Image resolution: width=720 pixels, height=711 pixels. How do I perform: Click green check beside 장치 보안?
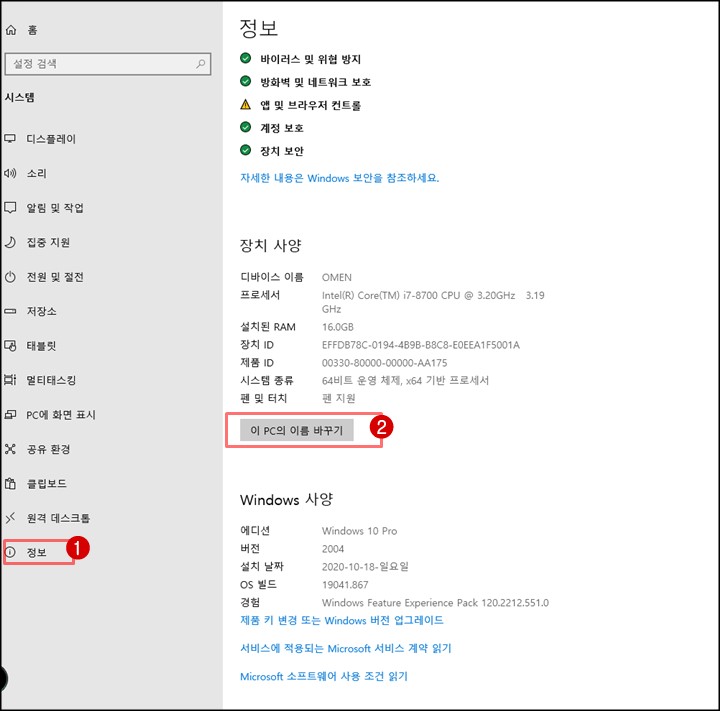[246, 150]
